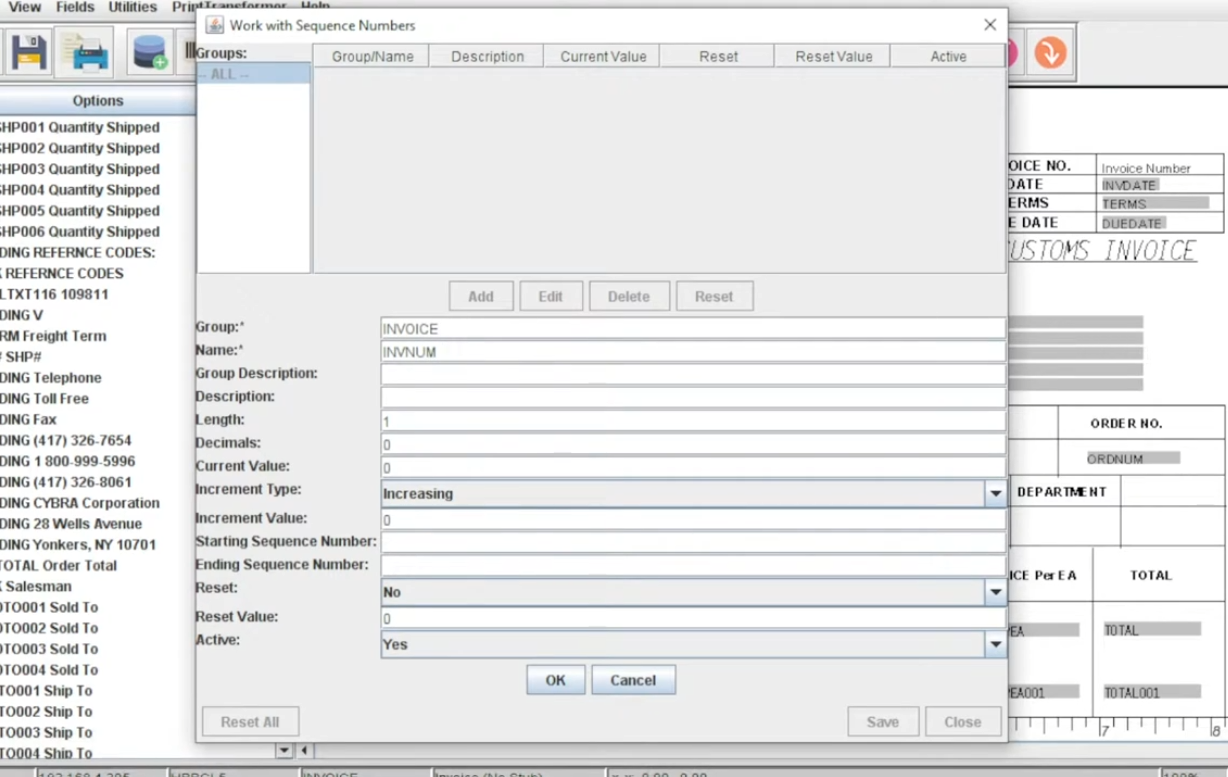Click CUSTOMS INVOICE title on form
Image resolution: width=1228 pixels, height=777 pixels.
pos(1101,250)
